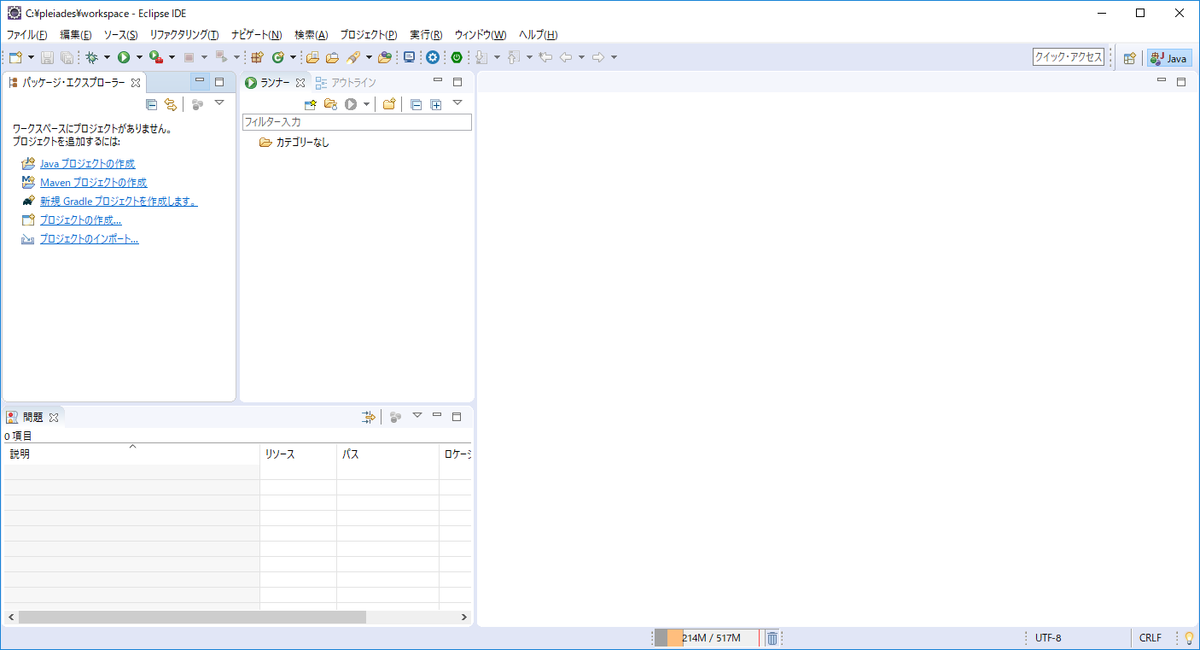Click the New Java Package icon
1200x650 pixels.
coord(256,57)
